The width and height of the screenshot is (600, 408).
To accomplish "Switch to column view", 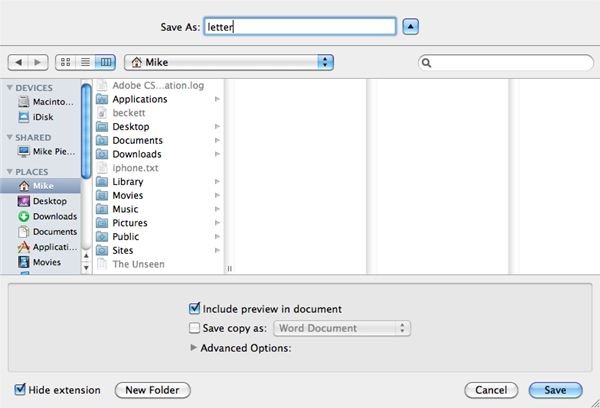I will point(105,62).
